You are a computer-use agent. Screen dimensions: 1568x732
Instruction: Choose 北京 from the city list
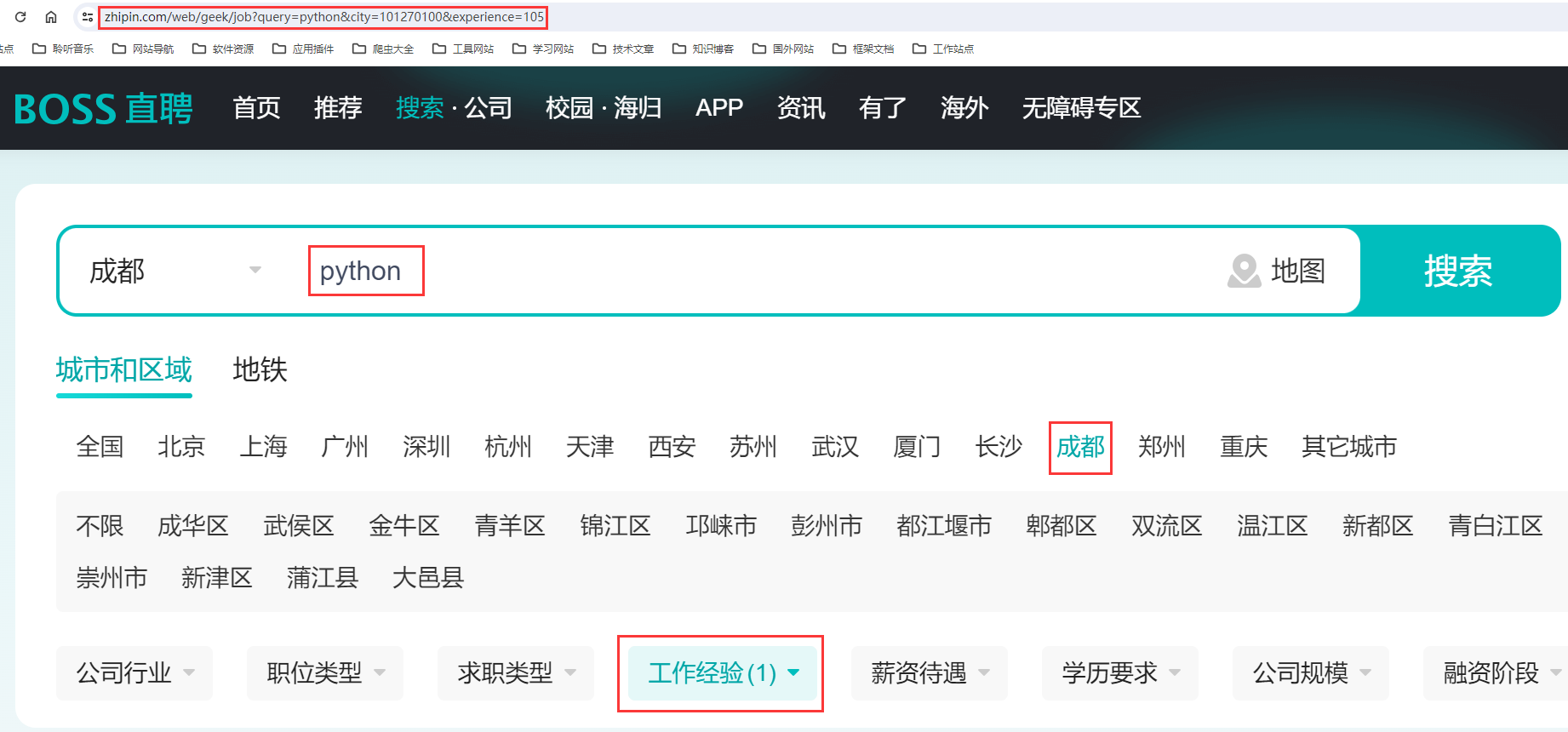[181, 447]
